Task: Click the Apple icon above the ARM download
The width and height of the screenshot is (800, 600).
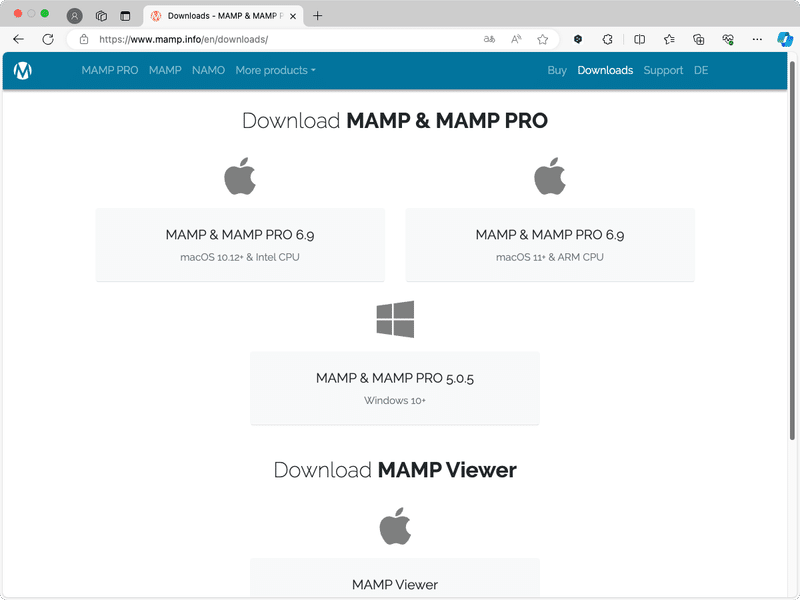Action: click(550, 176)
